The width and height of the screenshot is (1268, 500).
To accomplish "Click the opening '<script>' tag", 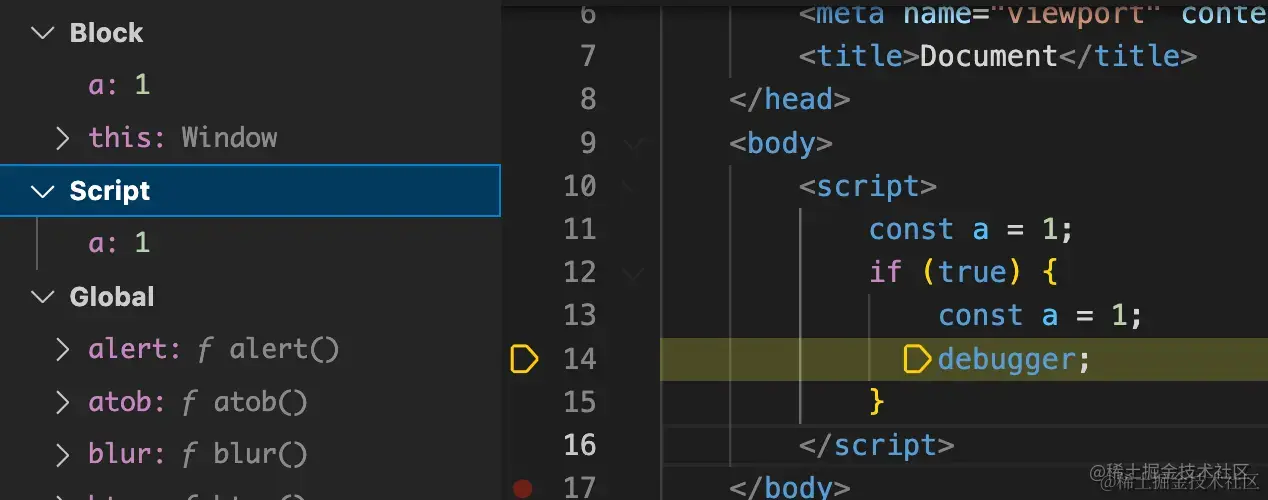I will point(868,187).
